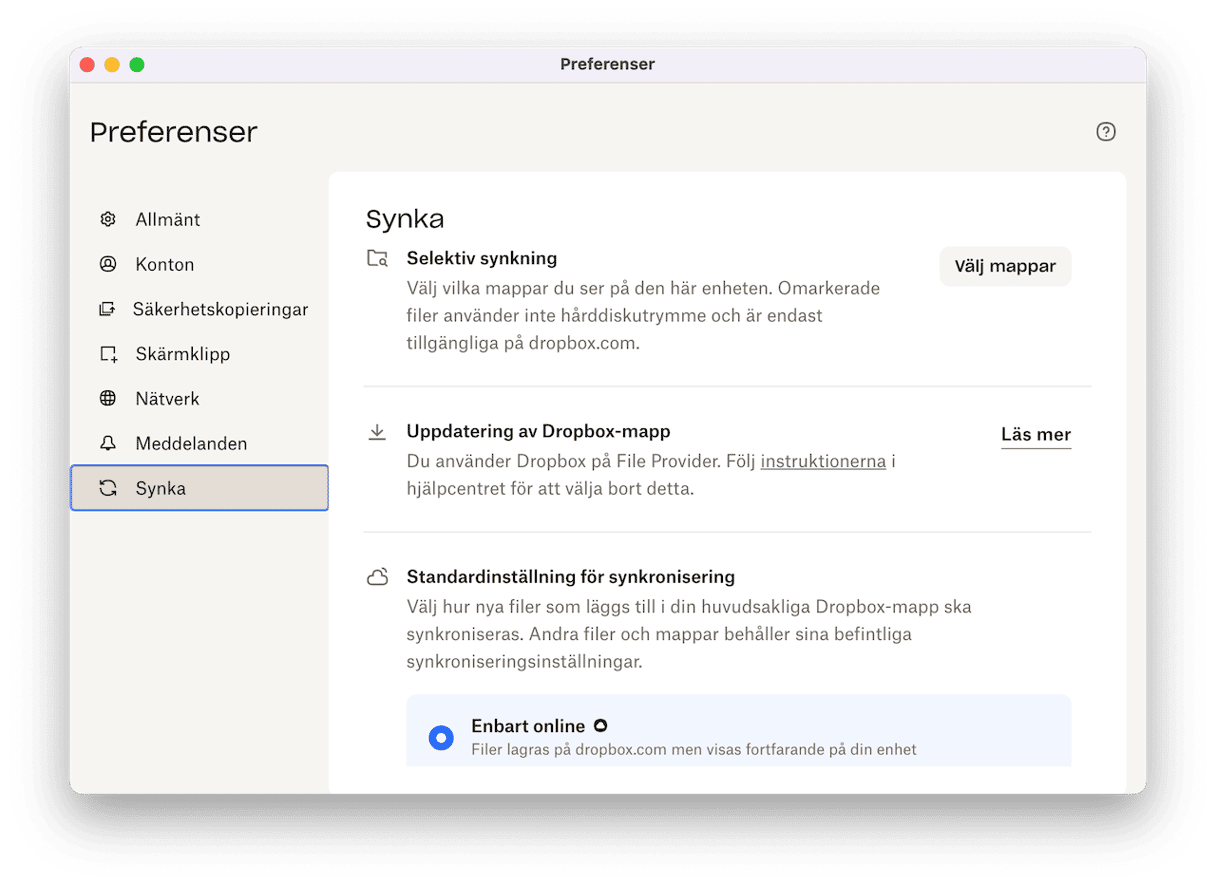Click the Allmänt gear icon

tap(108, 219)
